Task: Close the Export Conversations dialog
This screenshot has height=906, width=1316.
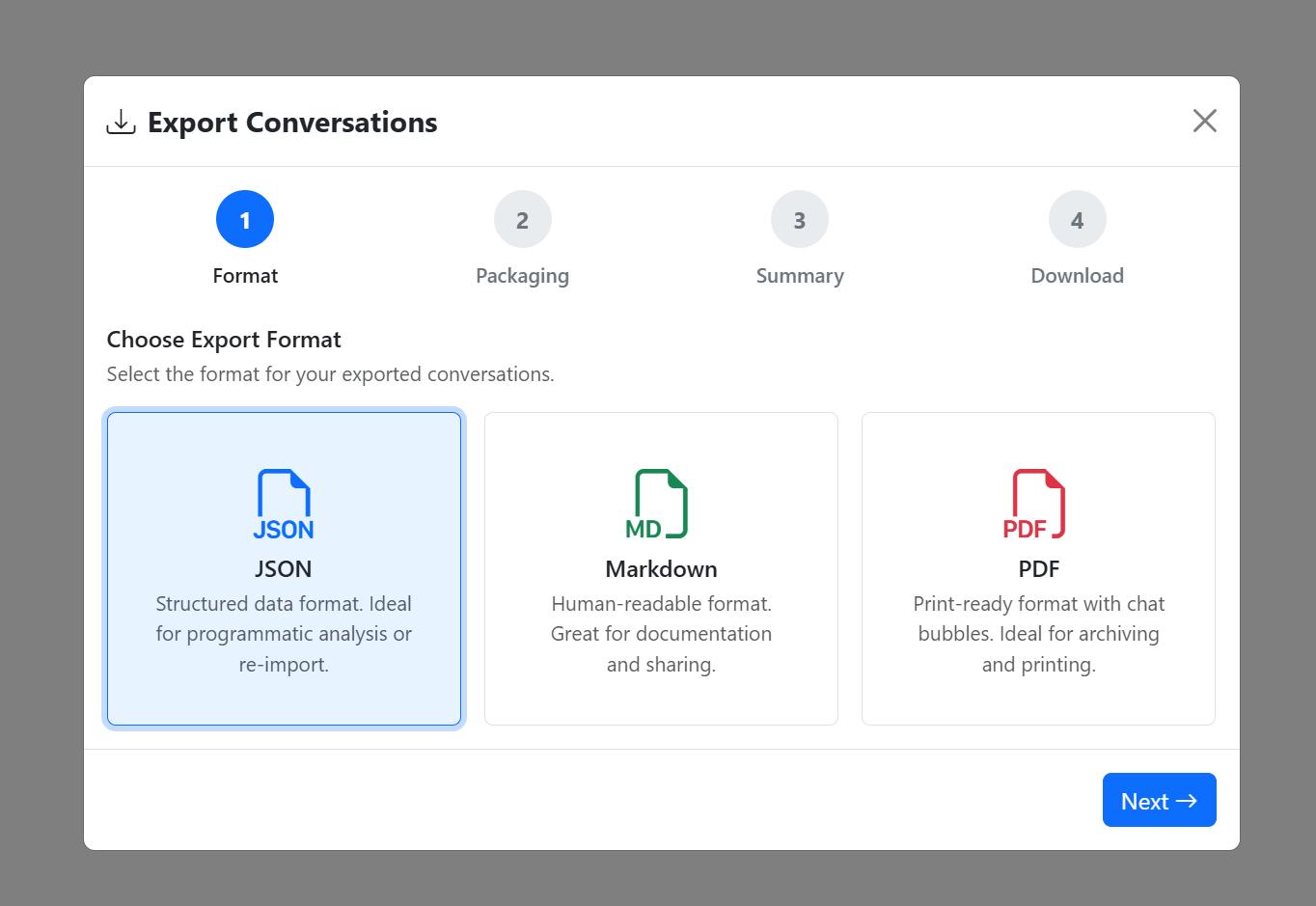Action: pyautogui.click(x=1204, y=121)
